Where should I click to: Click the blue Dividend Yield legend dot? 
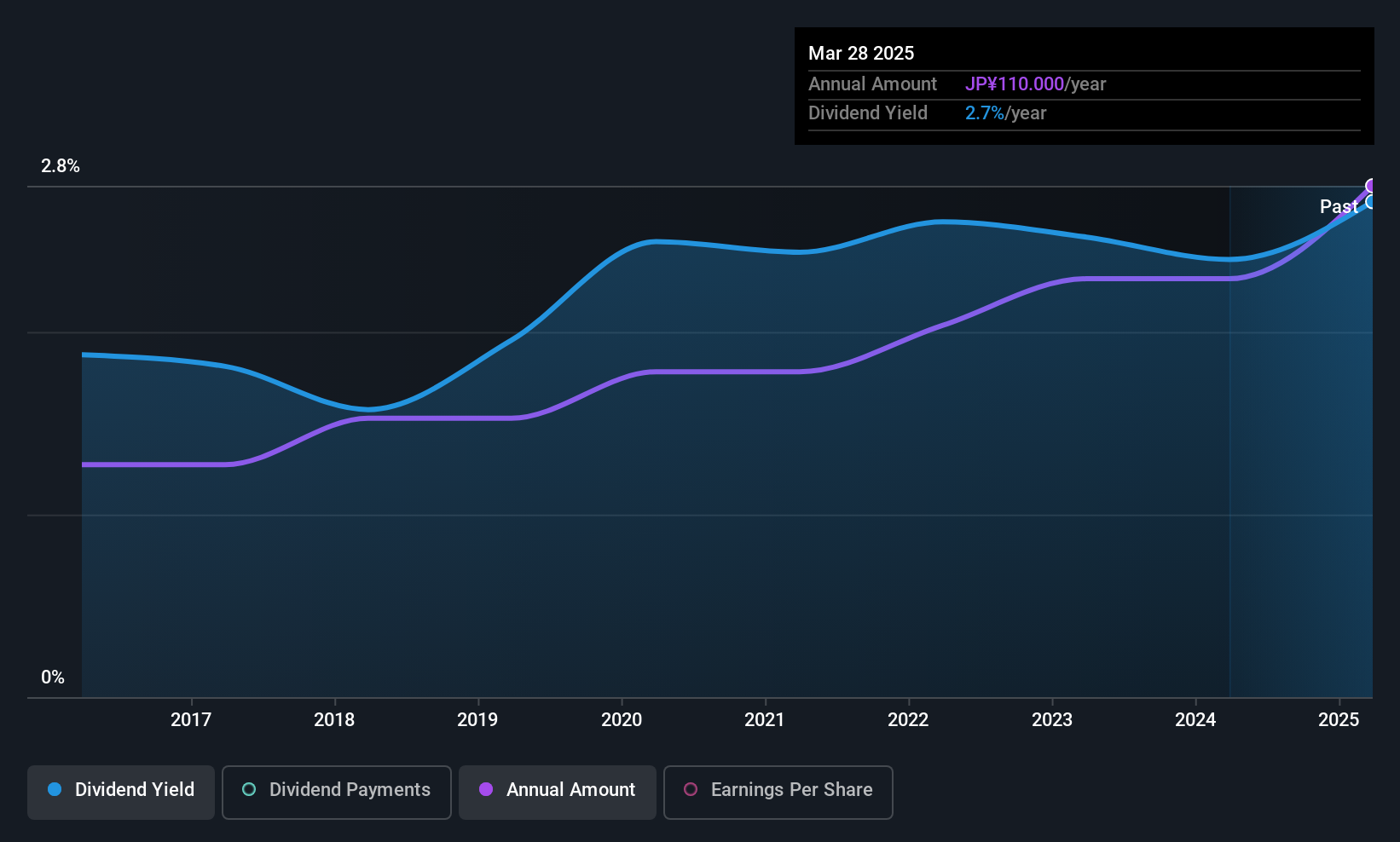point(54,790)
